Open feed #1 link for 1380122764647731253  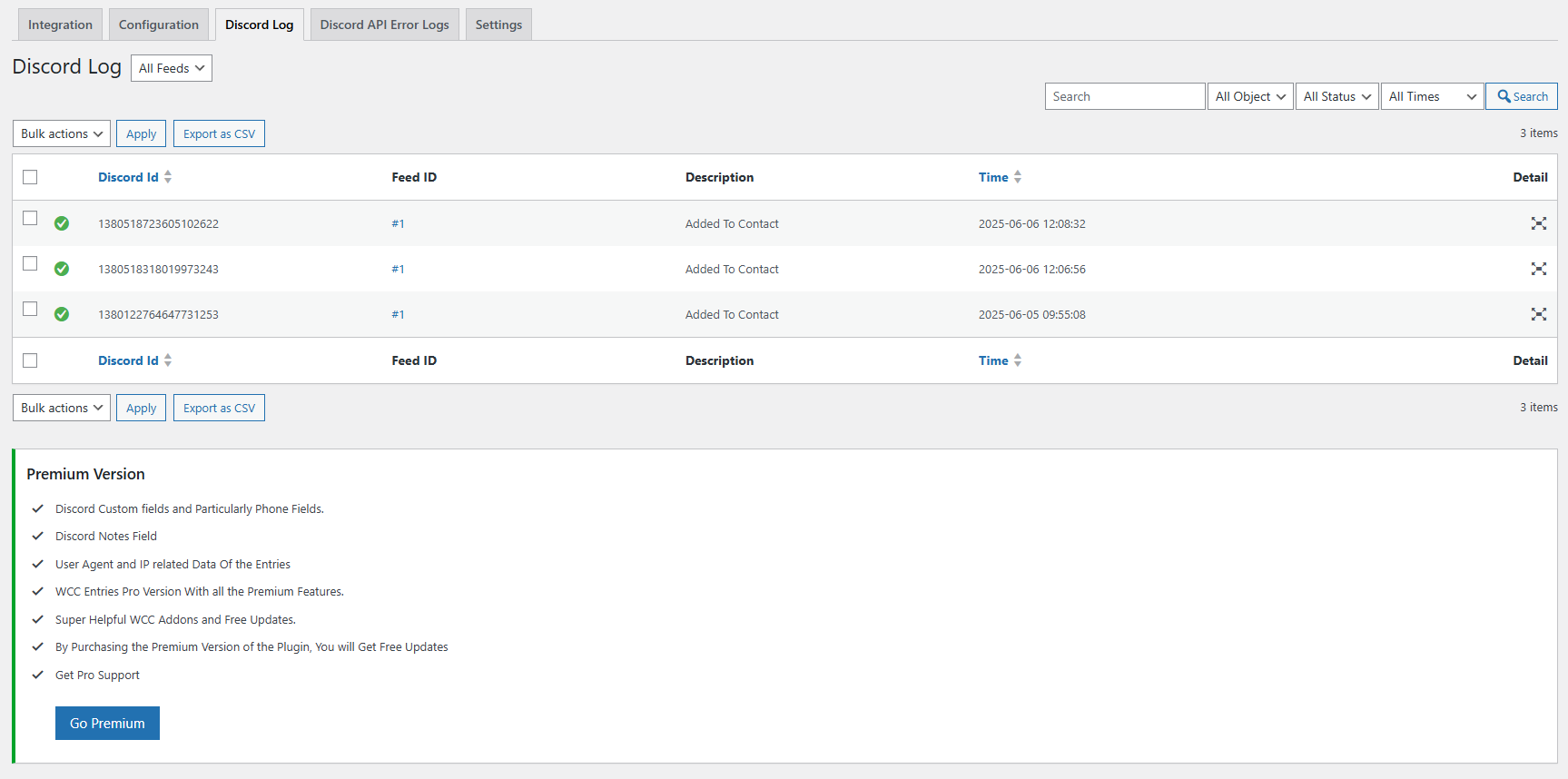coord(398,314)
